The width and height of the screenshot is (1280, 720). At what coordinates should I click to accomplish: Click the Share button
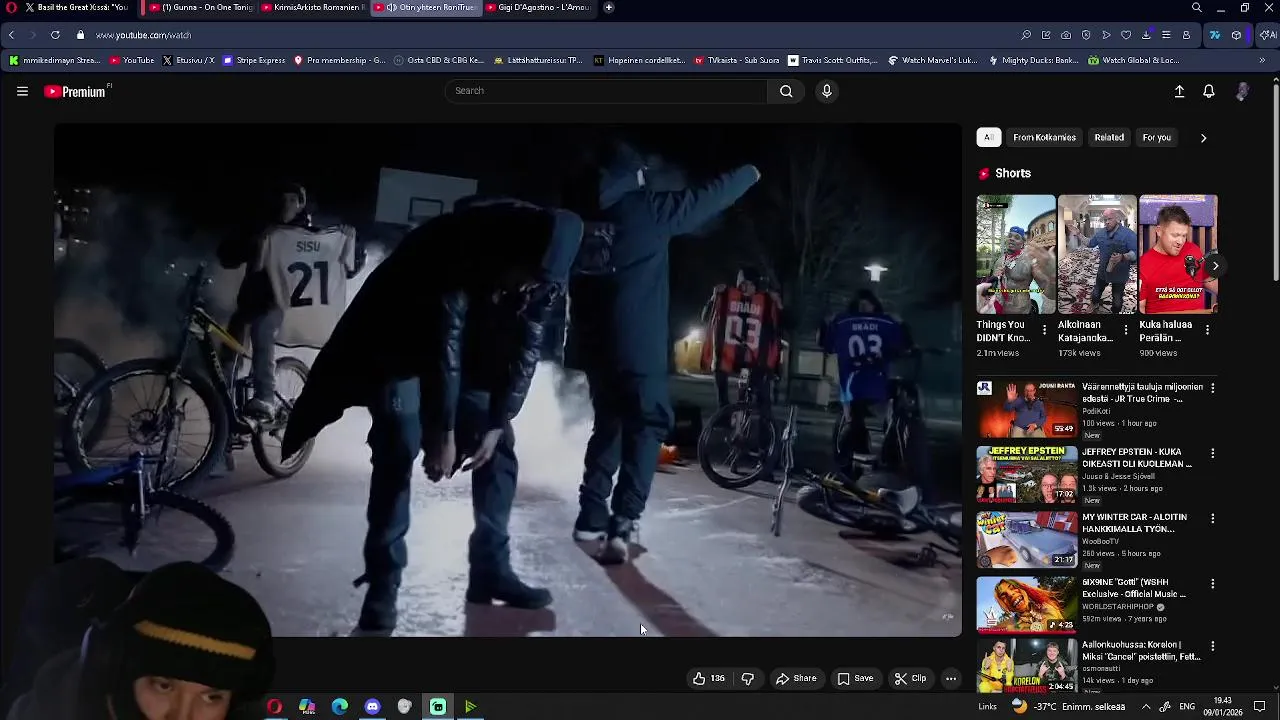[796, 678]
